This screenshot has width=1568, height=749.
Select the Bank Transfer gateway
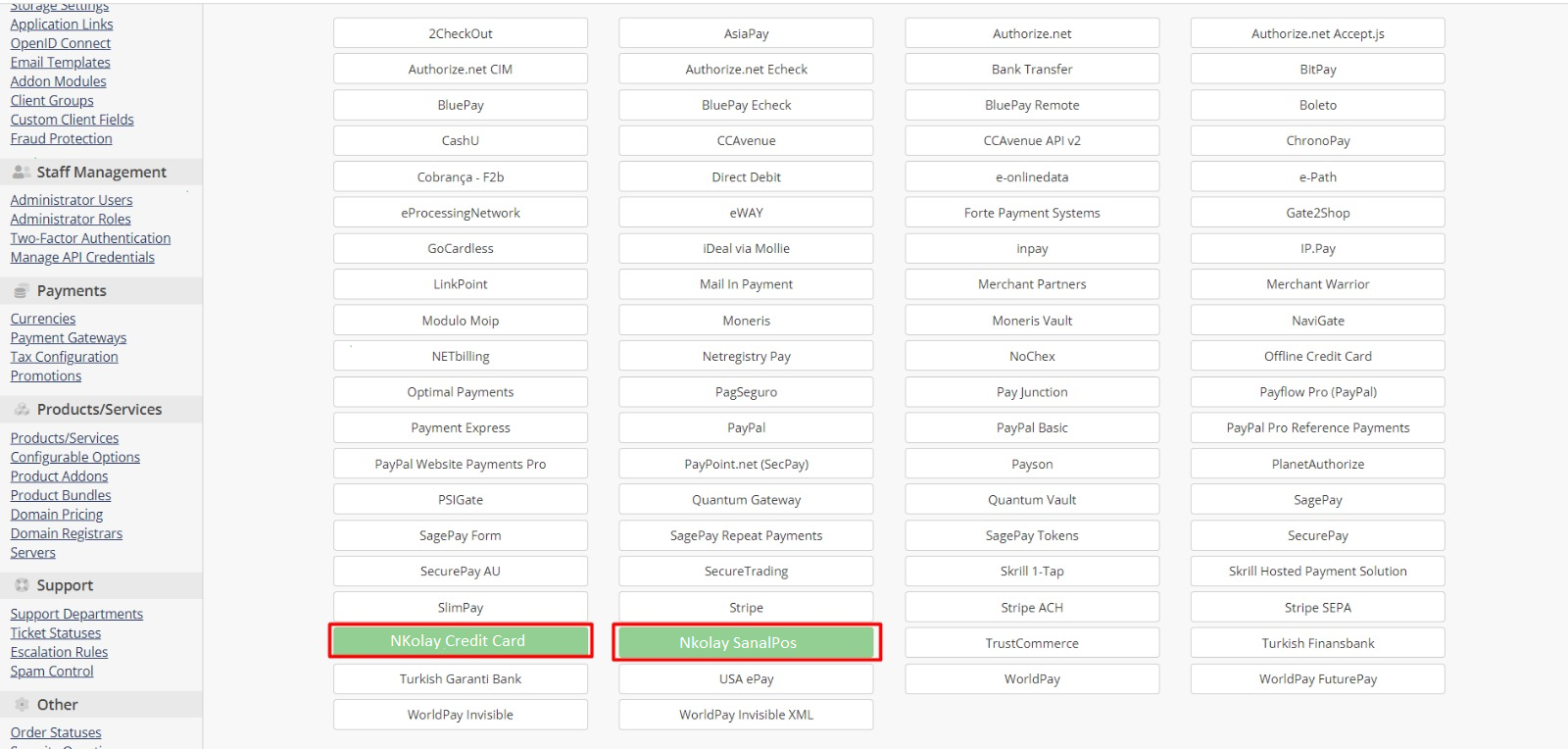click(1031, 70)
